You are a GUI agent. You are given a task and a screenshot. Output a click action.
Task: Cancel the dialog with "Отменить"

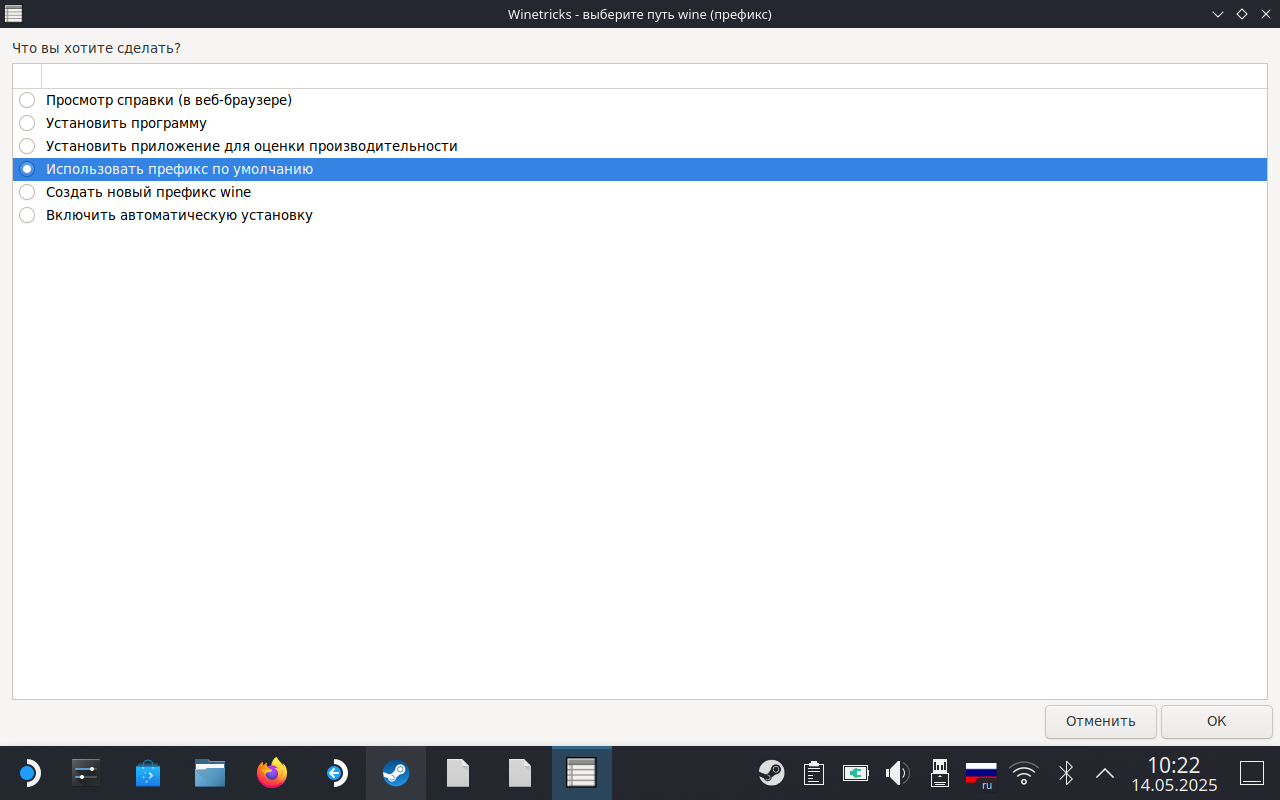point(1101,721)
